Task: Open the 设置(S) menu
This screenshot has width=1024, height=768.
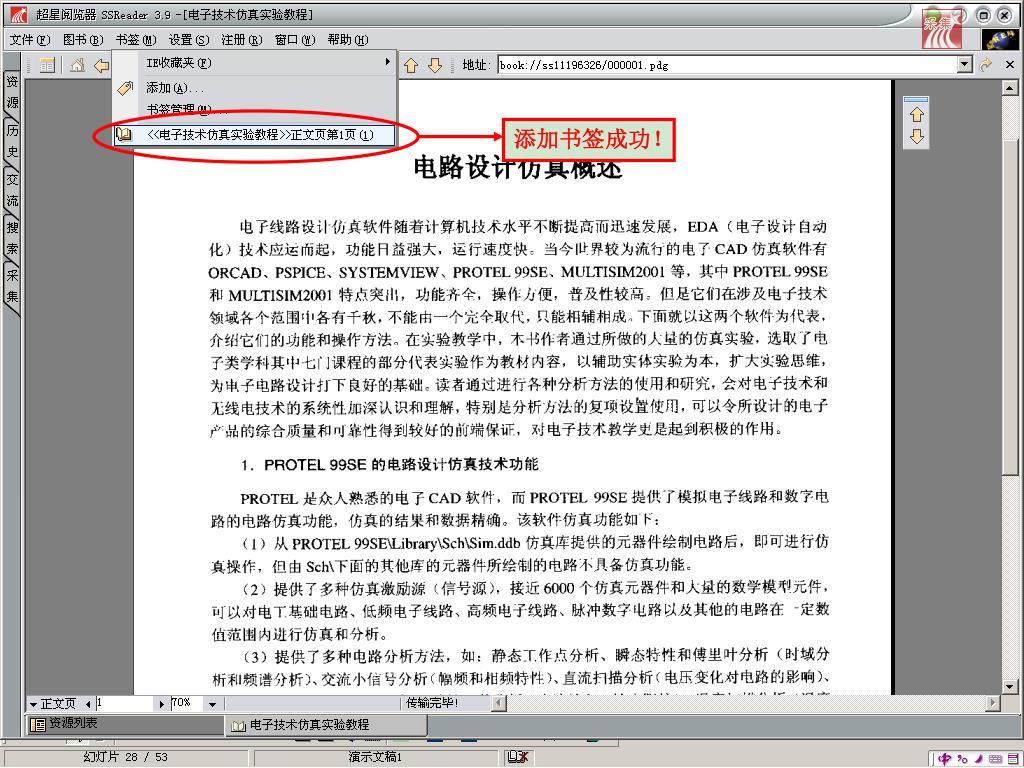Action: 189,40
